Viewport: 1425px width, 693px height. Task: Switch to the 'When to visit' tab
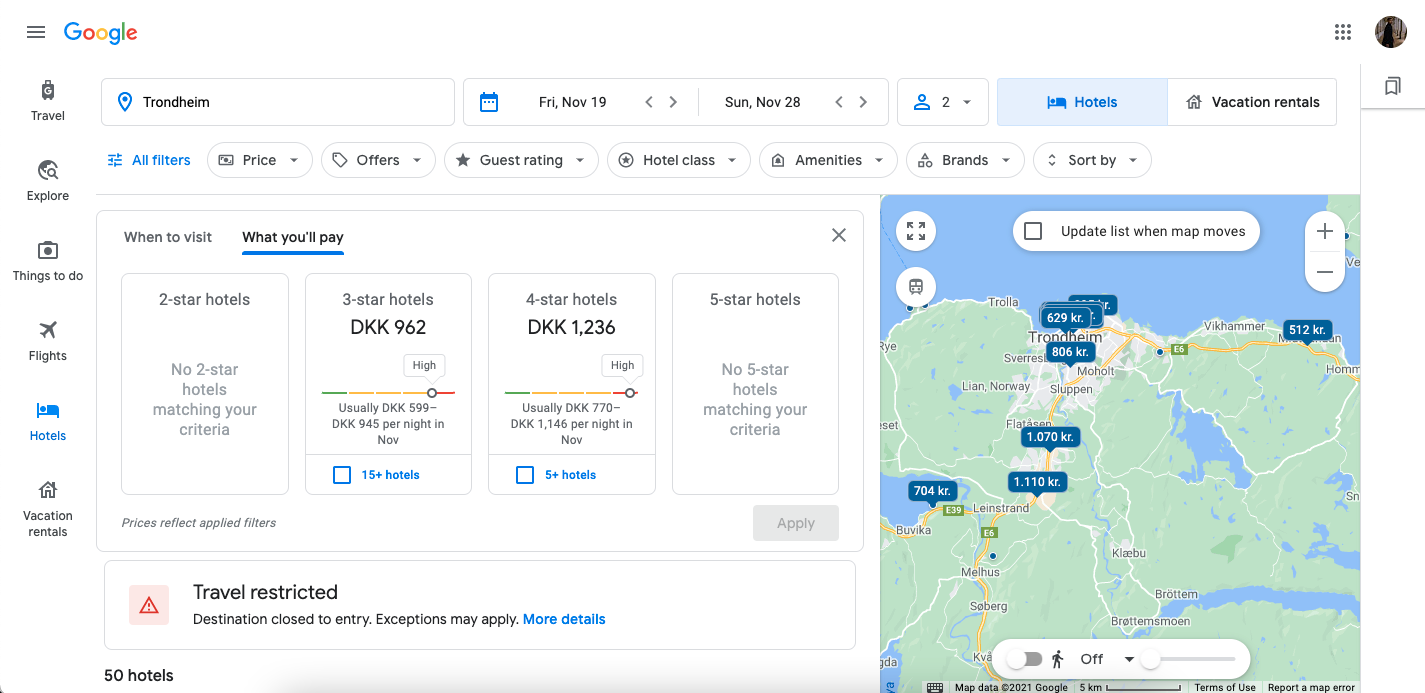pyautogui.click(x=168, y=237)
